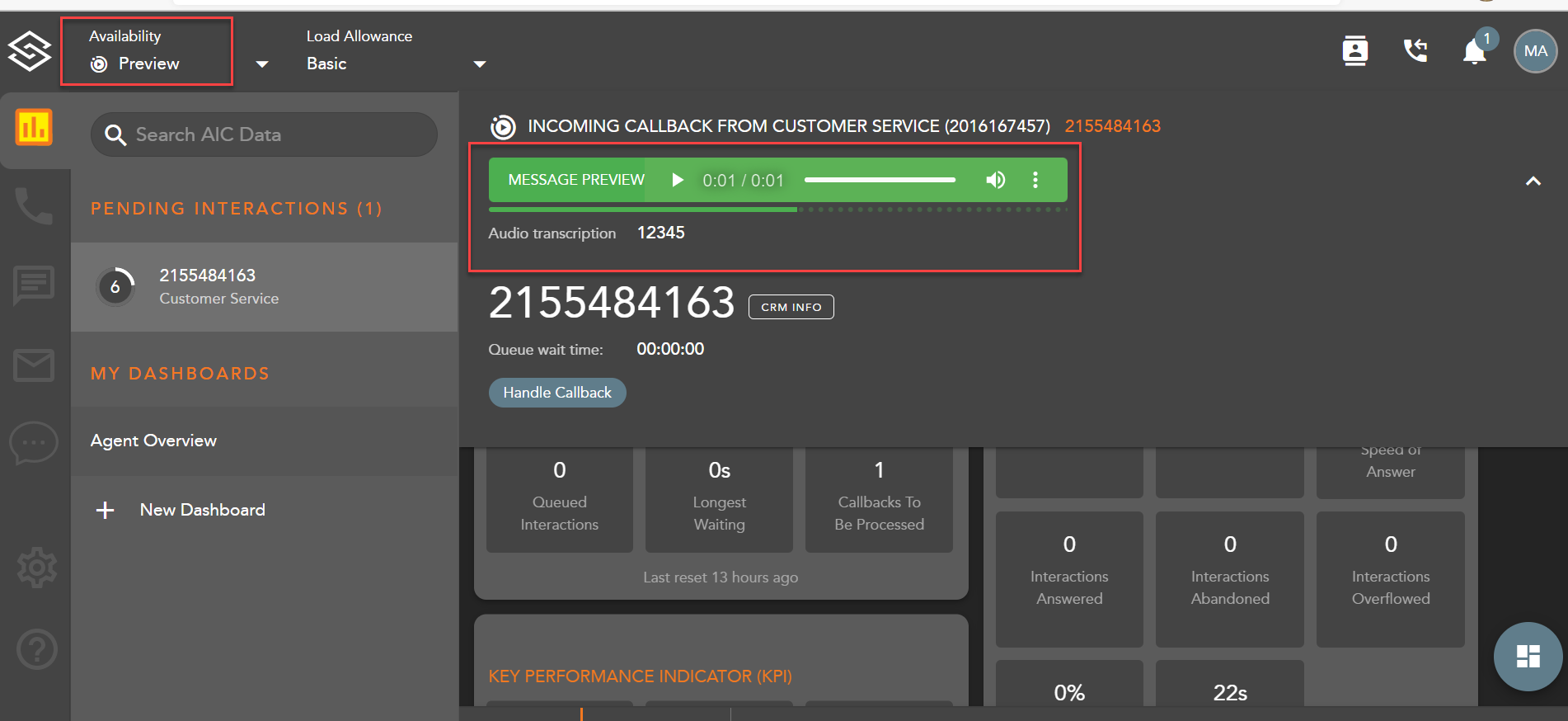Open the phone calls sidebar icon
The width and height of the screenshot is (1568, 721).
coord(34,205)
